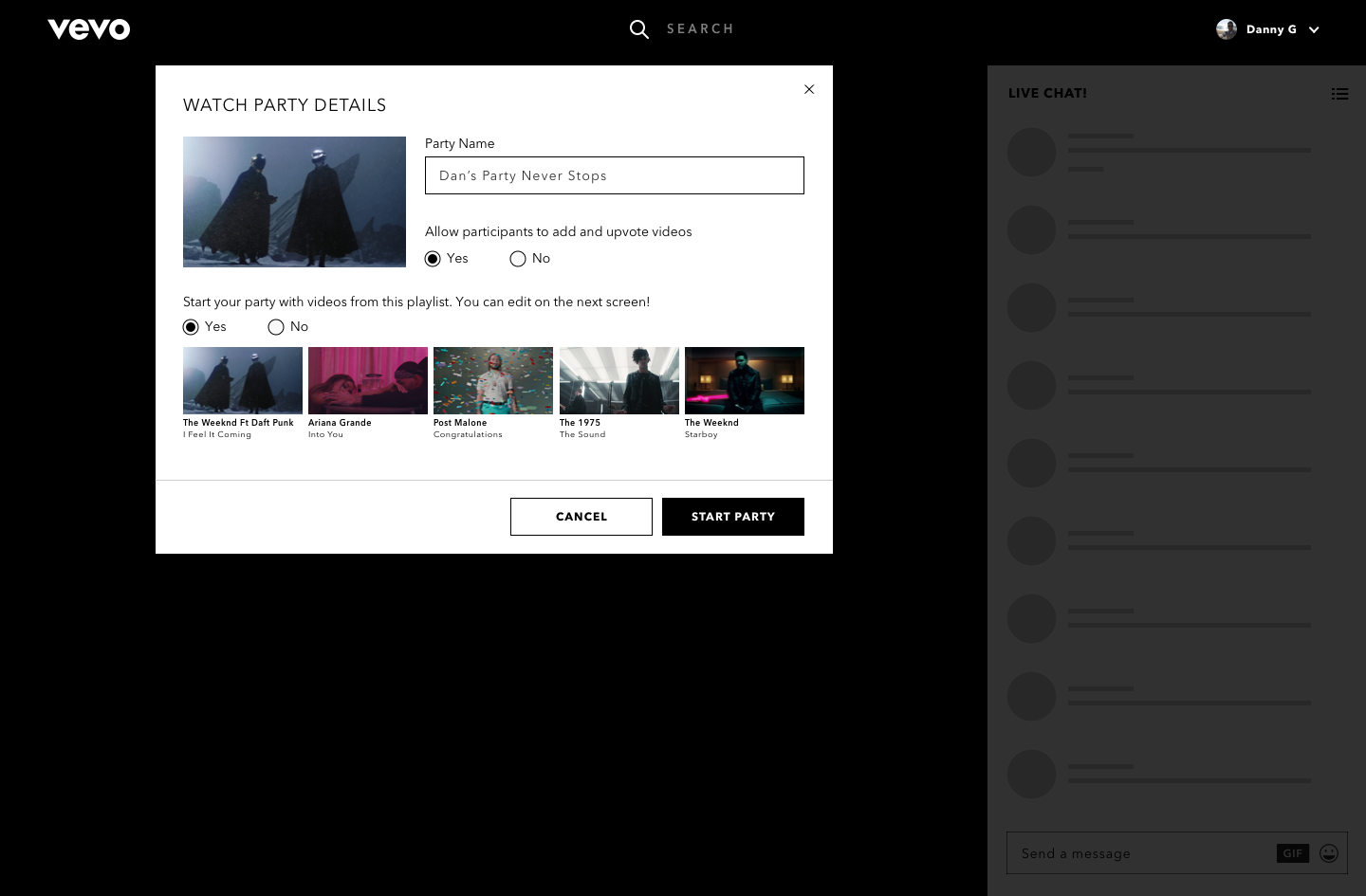
Task: Click the Party Name input field
Action: [614, 175]
